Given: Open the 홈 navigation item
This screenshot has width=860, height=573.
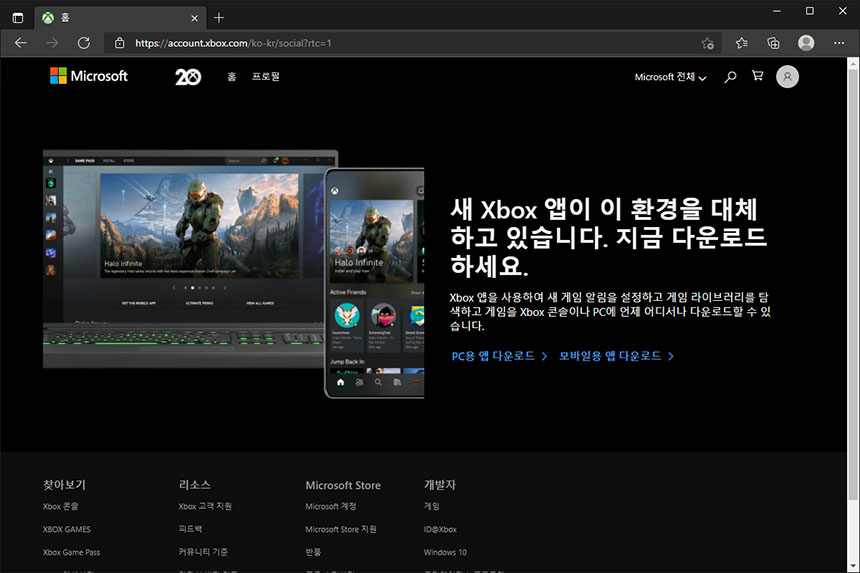Looking at the screenshot, I should 231,77.
